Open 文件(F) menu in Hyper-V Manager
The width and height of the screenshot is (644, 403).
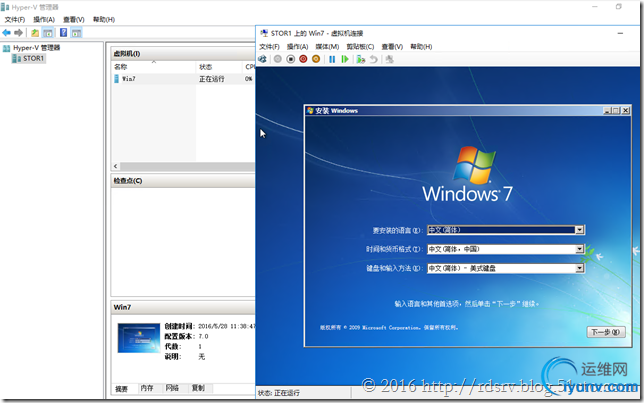(15, 19)
